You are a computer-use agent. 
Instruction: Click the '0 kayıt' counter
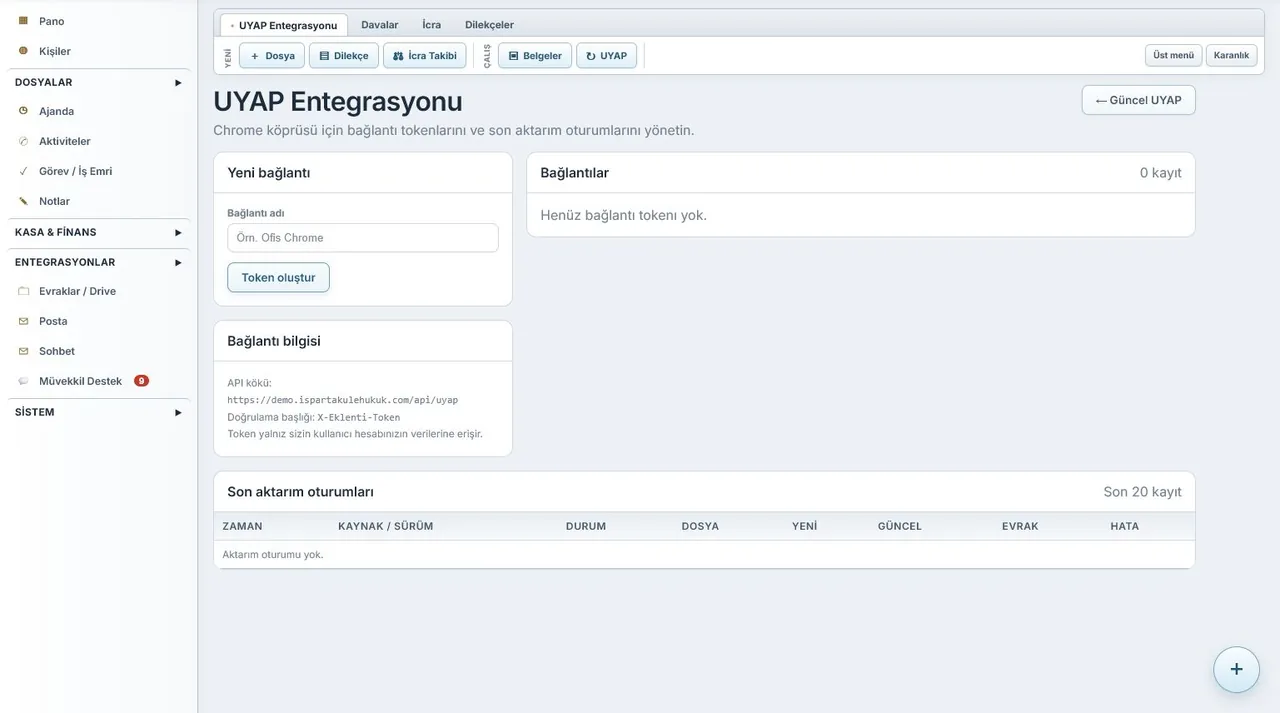pos(1160,173)
